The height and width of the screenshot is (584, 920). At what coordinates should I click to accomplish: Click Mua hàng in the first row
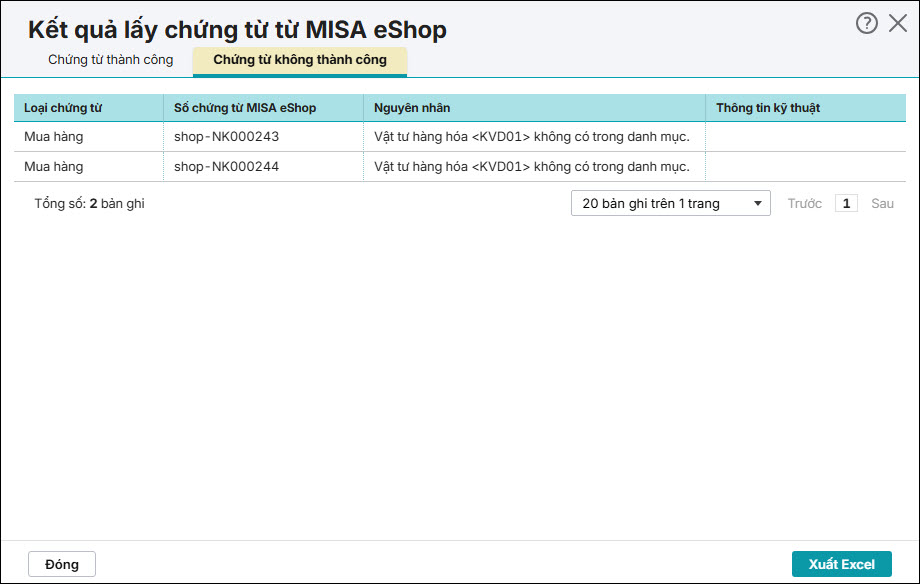(x=54, y=137)
